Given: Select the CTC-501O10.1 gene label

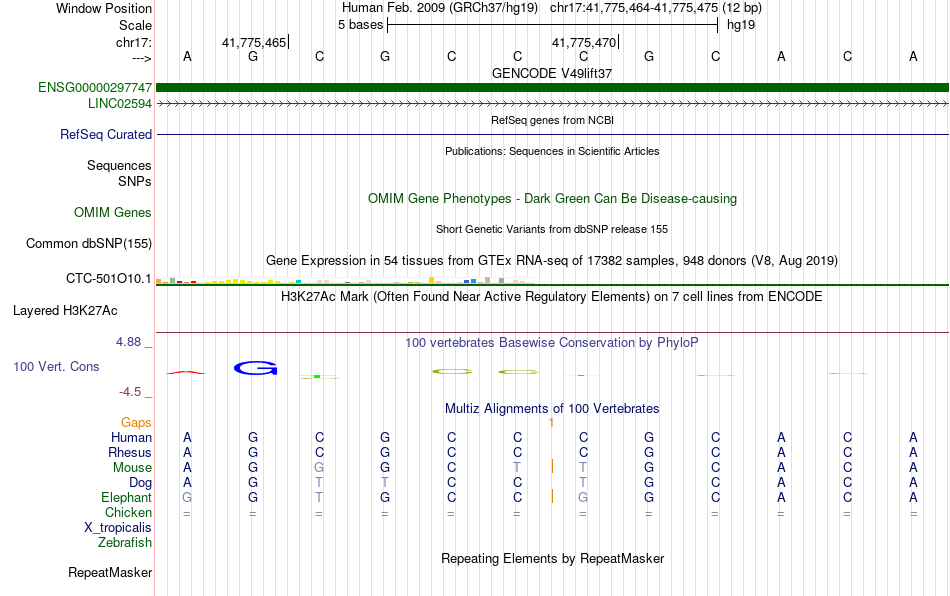Looking at the screenshot, I should [x=108, y=279].
